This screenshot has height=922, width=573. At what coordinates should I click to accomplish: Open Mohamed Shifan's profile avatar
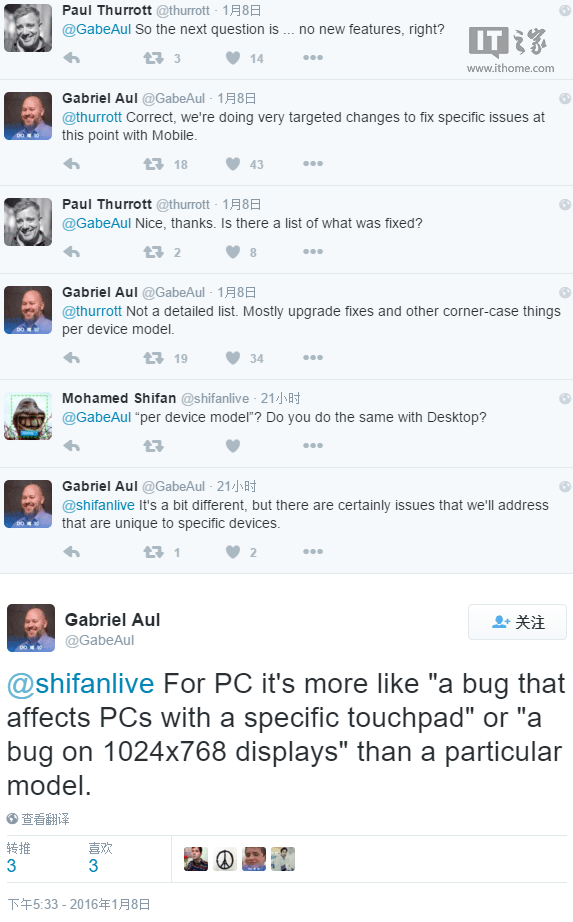click(x=28, y=416)
